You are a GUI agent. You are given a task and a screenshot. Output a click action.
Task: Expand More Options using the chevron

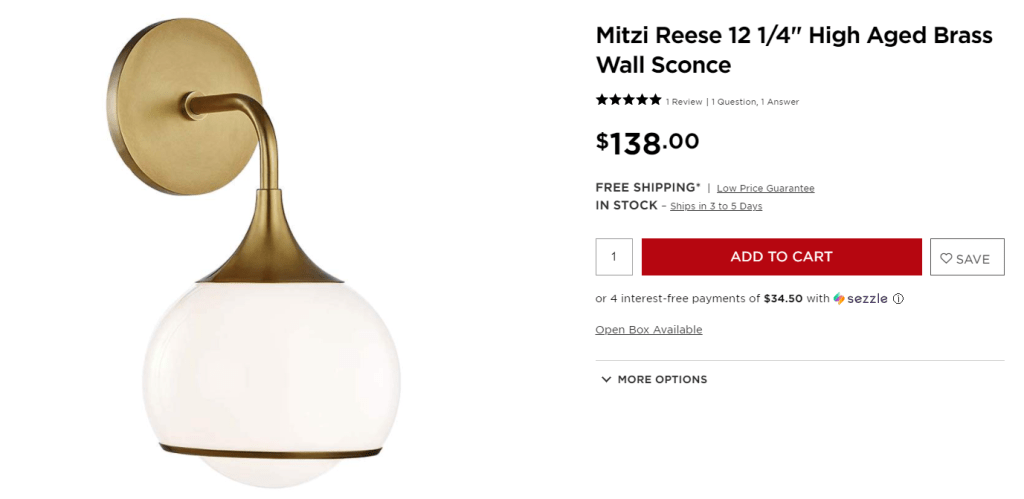(x=606, y=380)
